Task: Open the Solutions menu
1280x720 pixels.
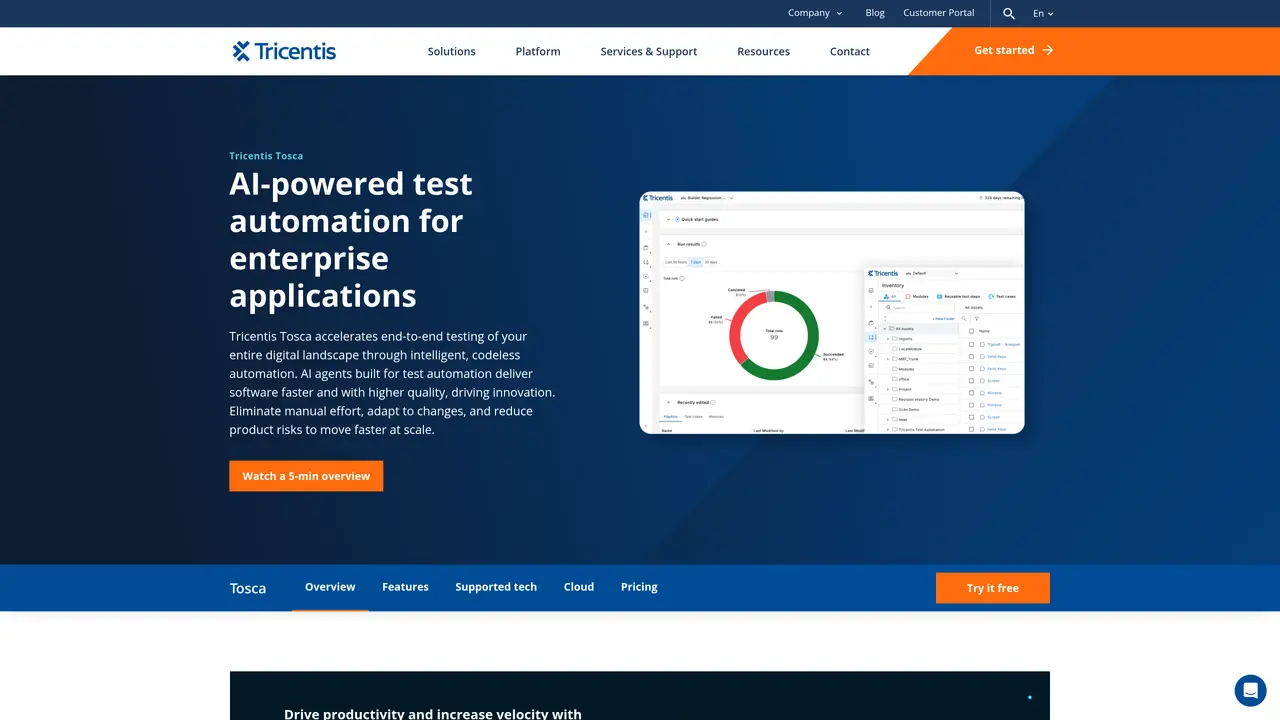Action: tap(452, 51)
